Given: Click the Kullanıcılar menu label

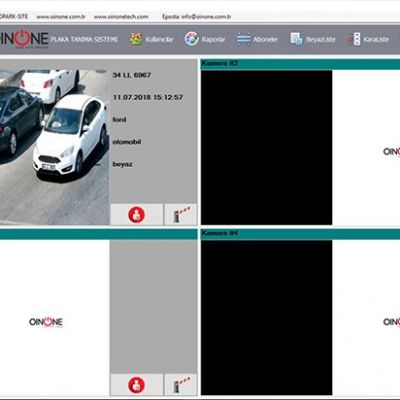Looking at the screenshot, I should 159,40.
